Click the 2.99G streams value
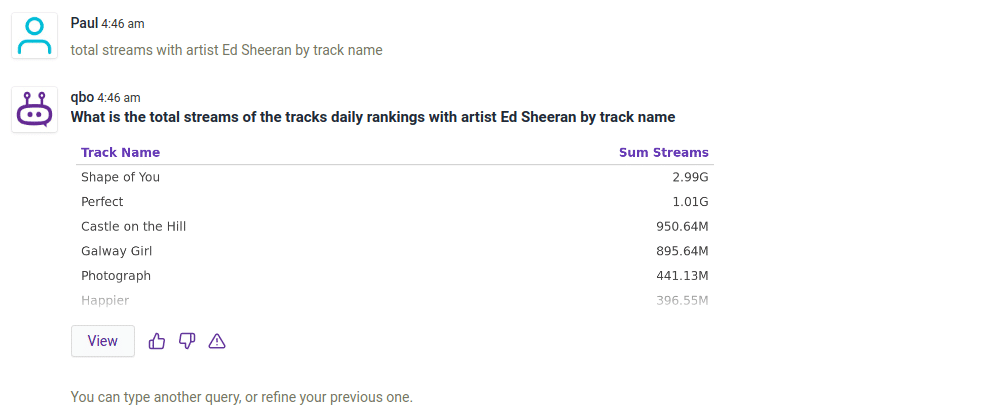This screenshot has height=412, width=1008. 690,177
